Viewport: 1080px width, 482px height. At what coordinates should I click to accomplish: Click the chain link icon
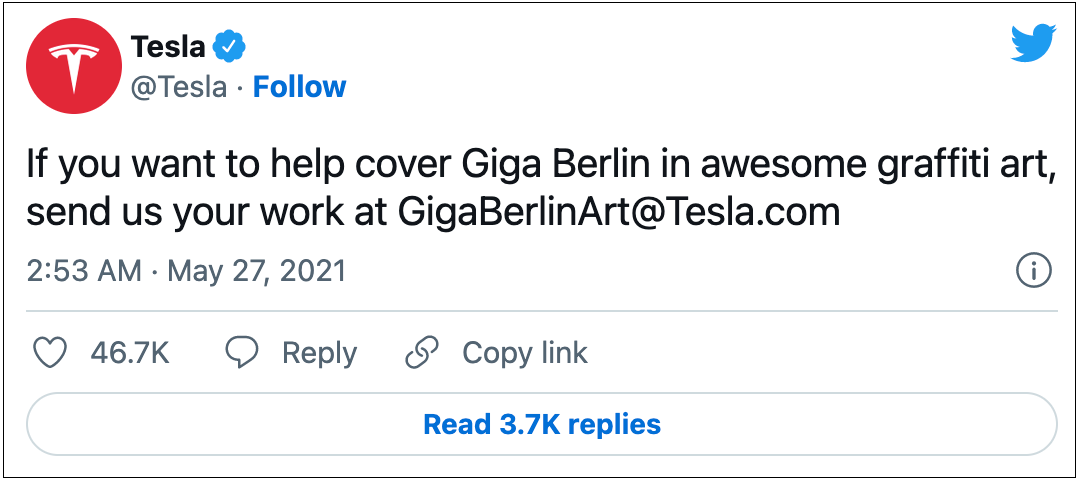(422, 353)
